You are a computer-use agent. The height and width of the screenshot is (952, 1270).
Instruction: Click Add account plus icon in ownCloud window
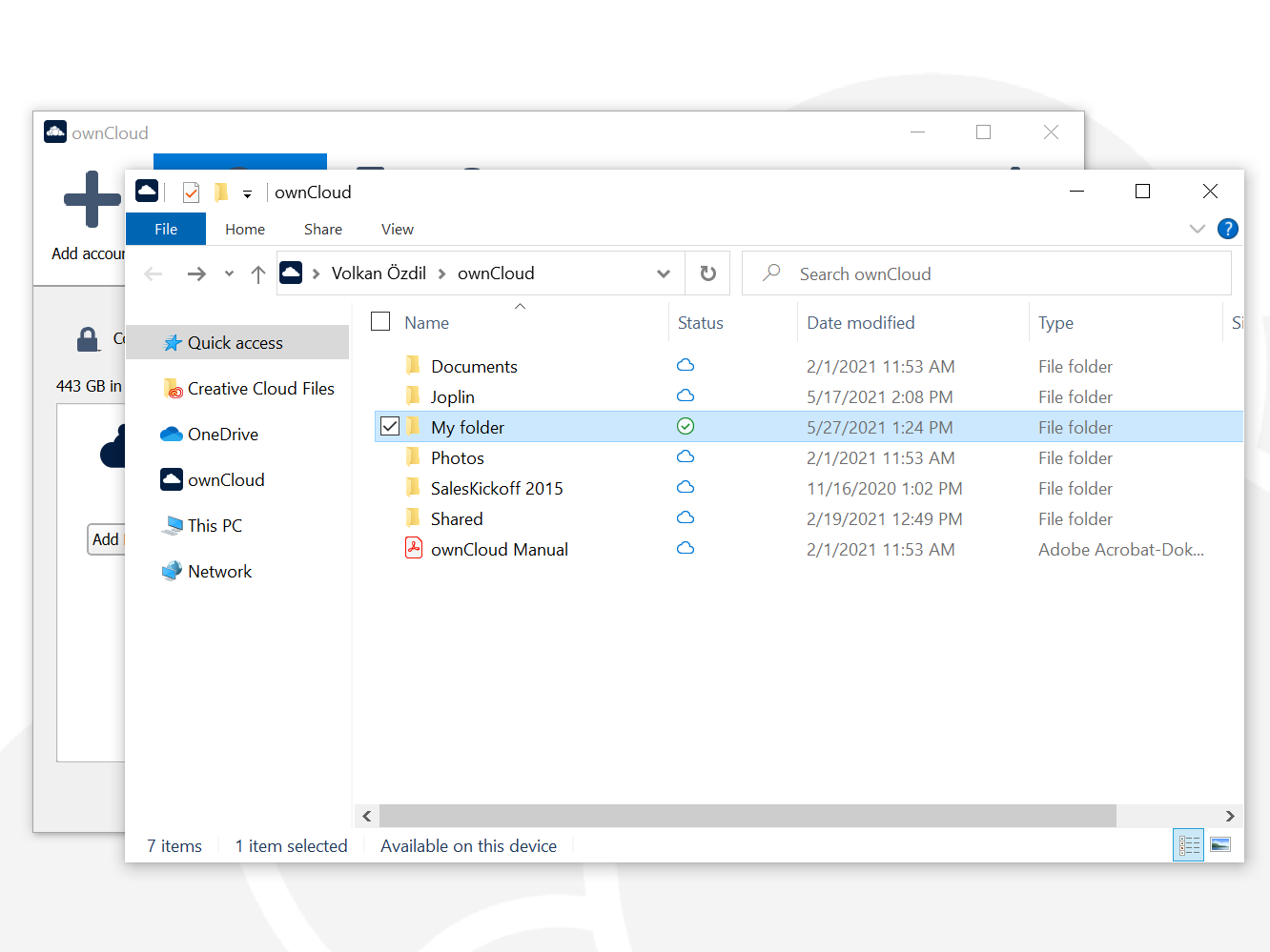pyautogui.click(x=92, y=199)
